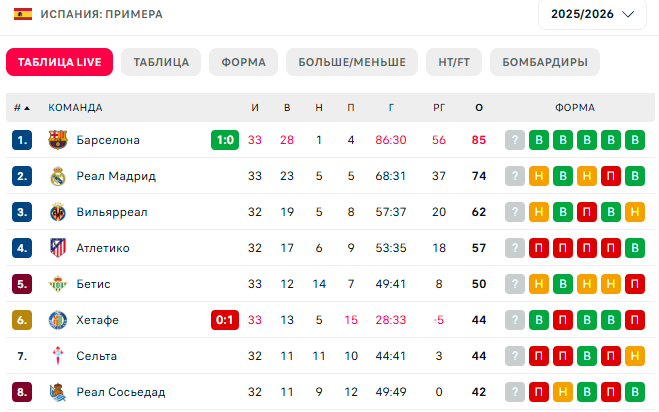This screenshot has height=412, width=659.
Task: Click Barcelona's live 1:0 score badge
Action: tap(225, 140)
